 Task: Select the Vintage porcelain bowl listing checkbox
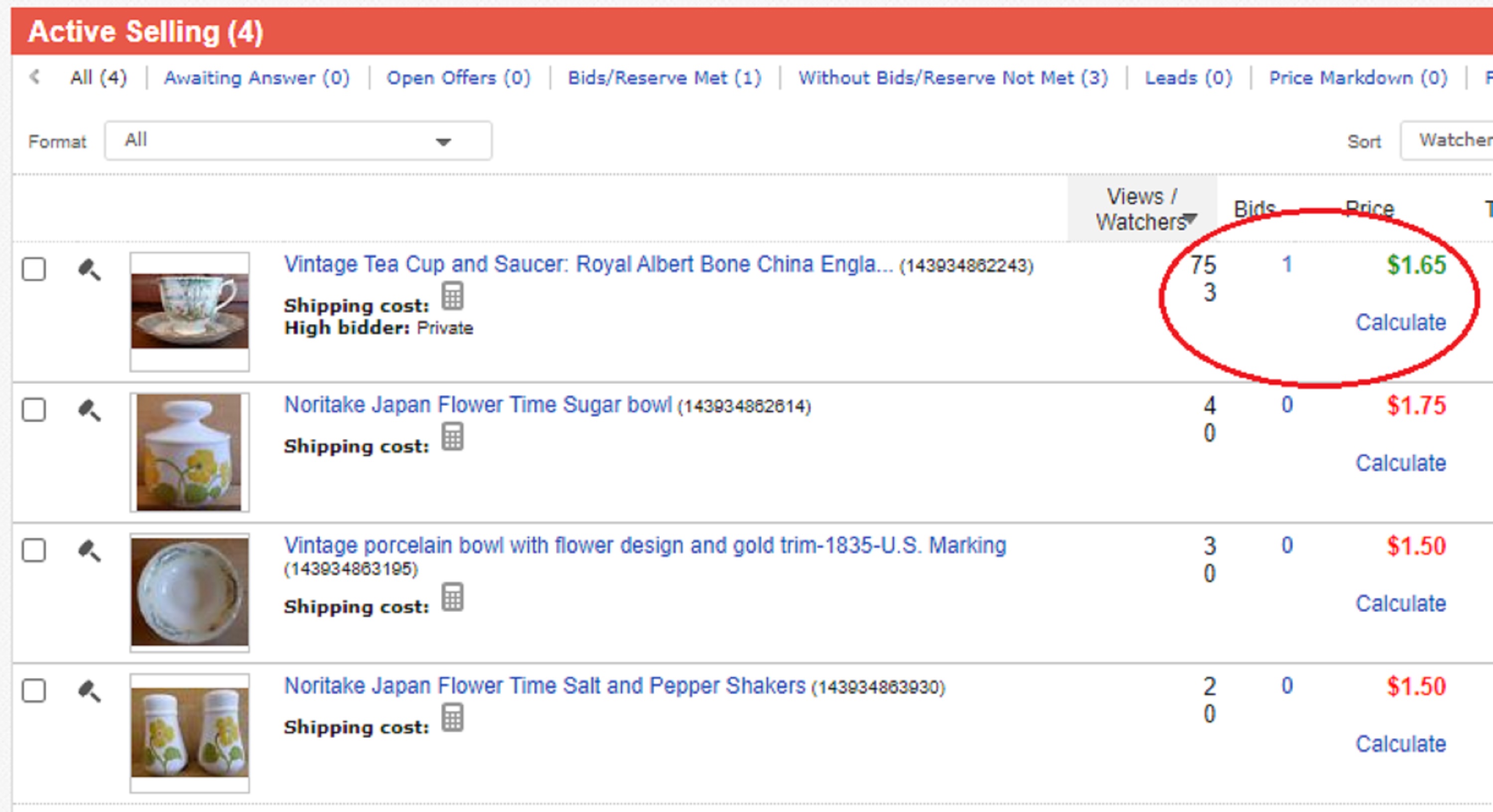coord(34,550)
